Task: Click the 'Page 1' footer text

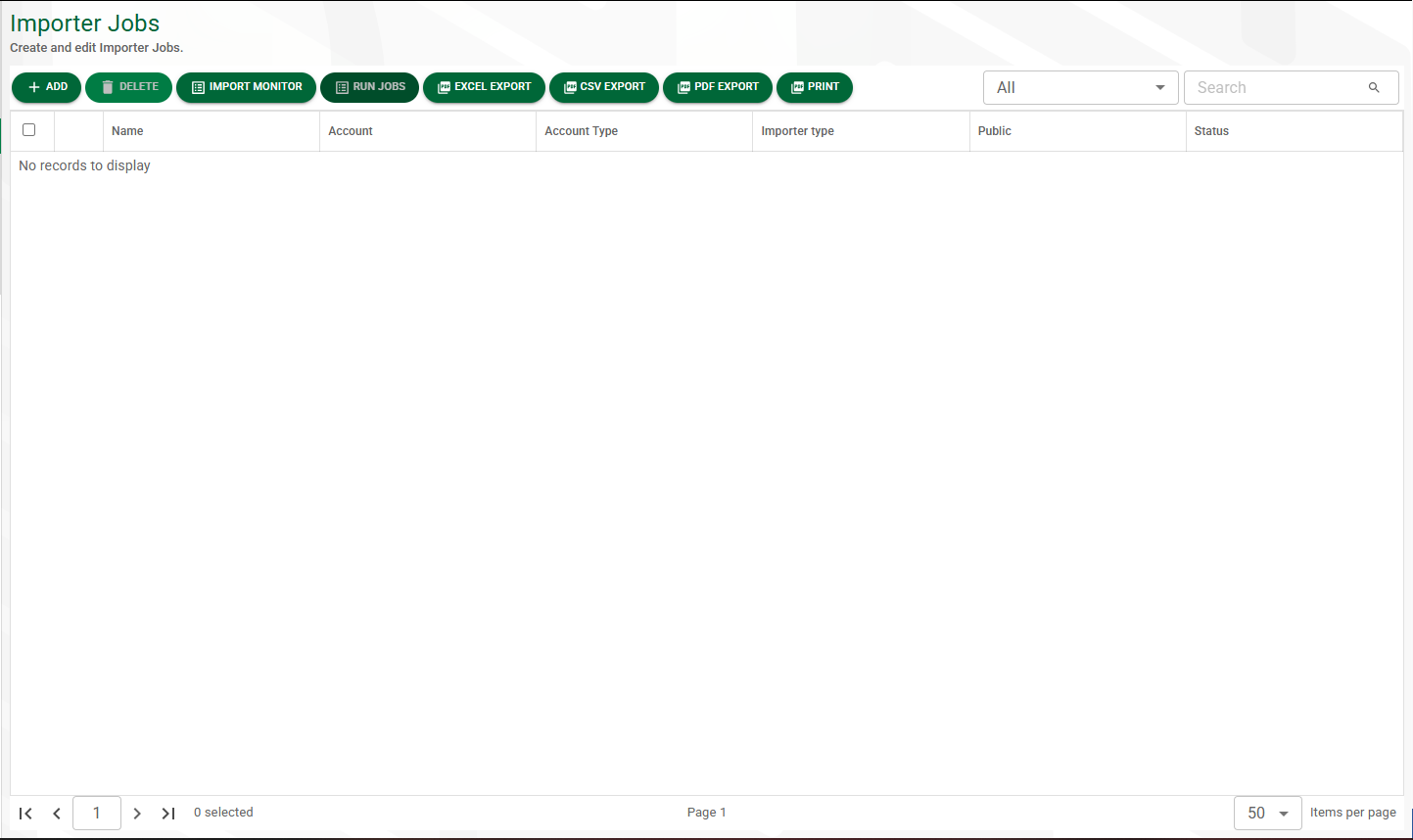Action: [707, 813]
